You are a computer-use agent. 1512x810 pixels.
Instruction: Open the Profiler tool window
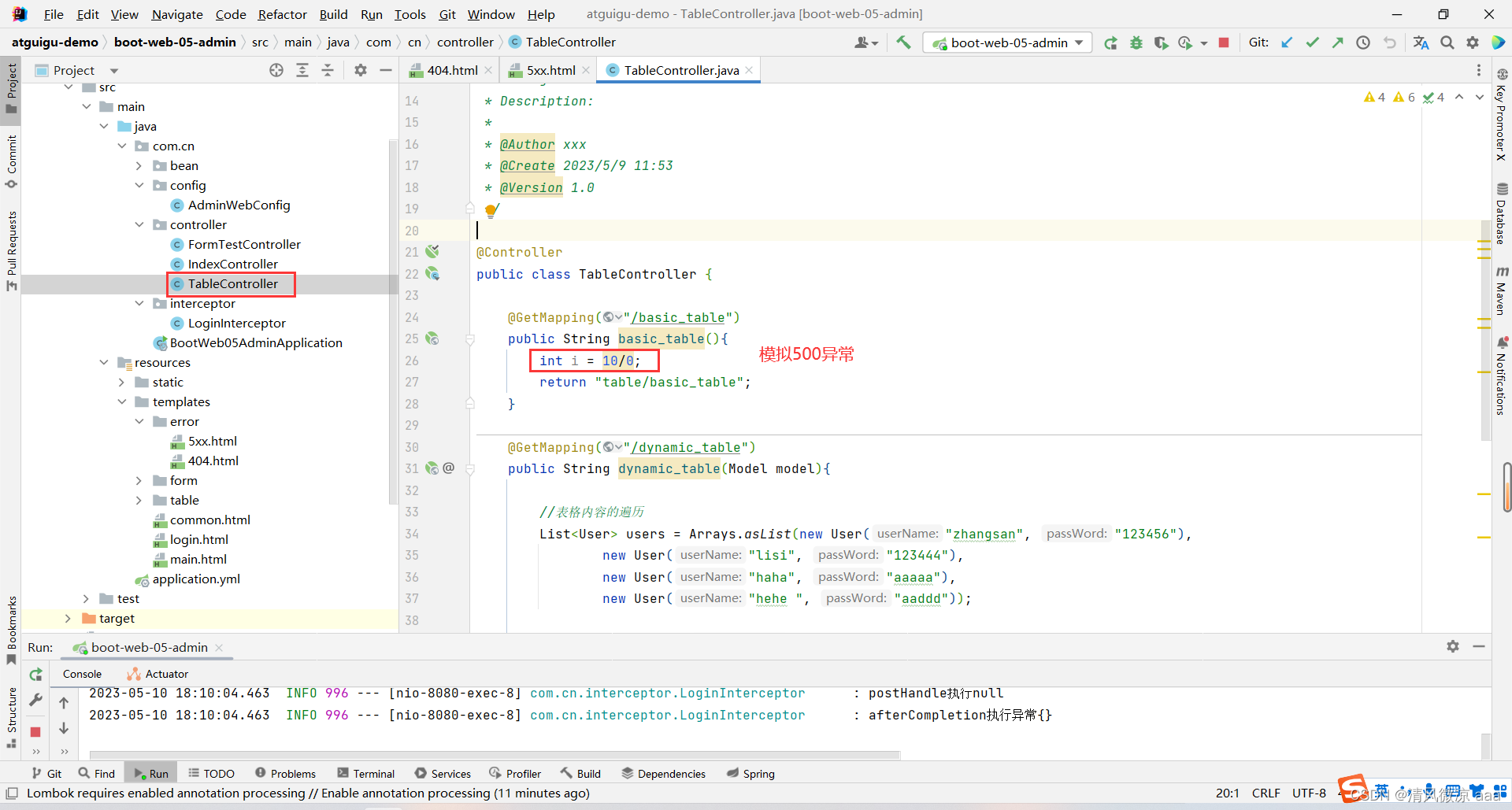[x=515, y=774]
